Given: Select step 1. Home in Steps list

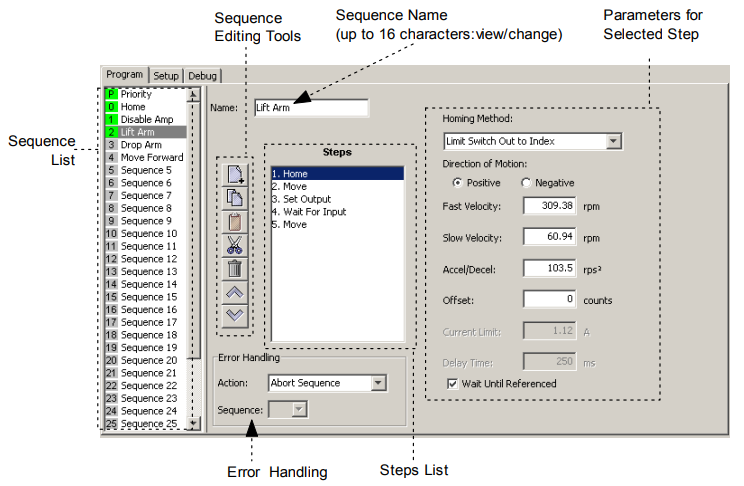Looking at the screenshot, I should 337,174.
